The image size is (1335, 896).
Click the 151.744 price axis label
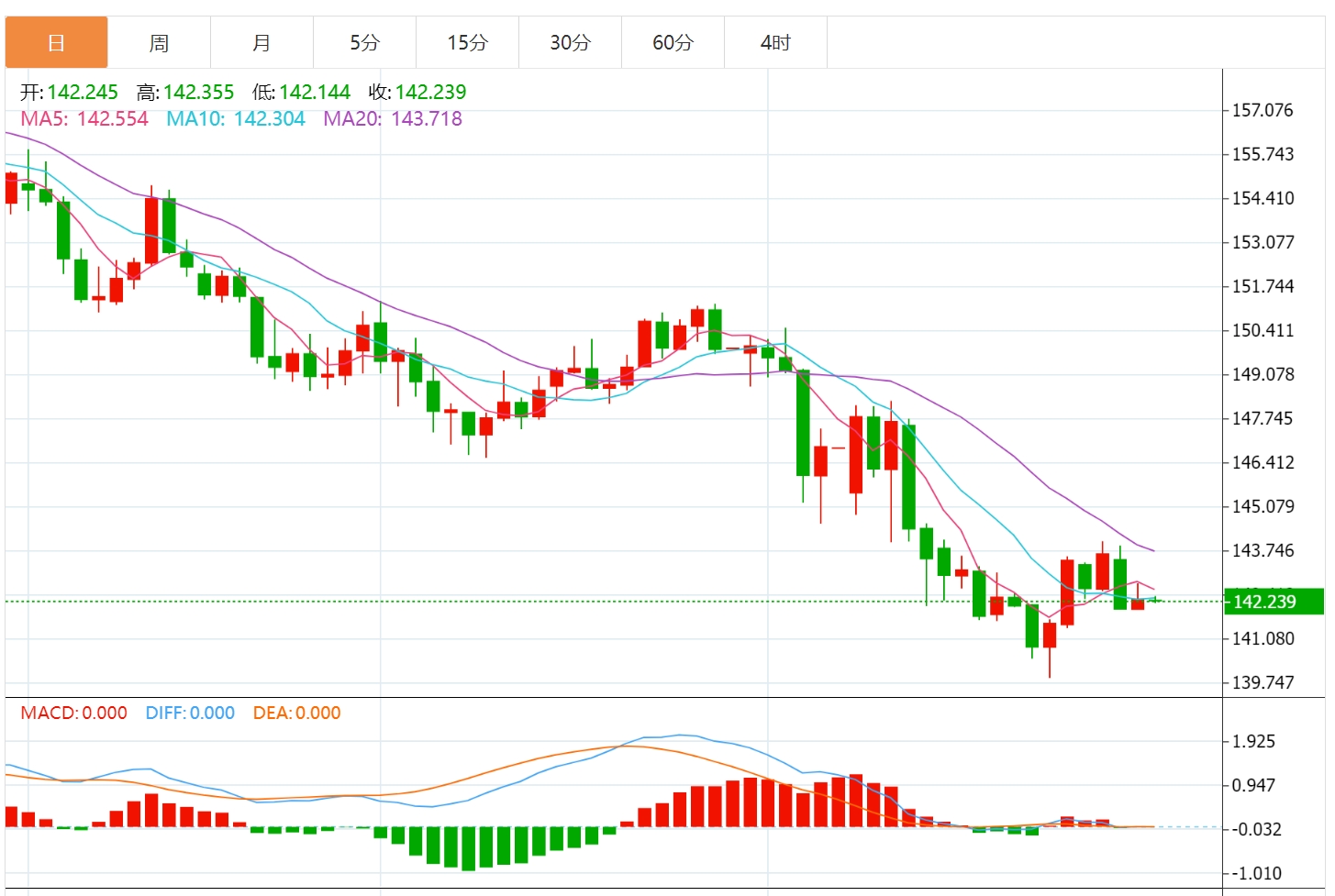click(1263, 286)
